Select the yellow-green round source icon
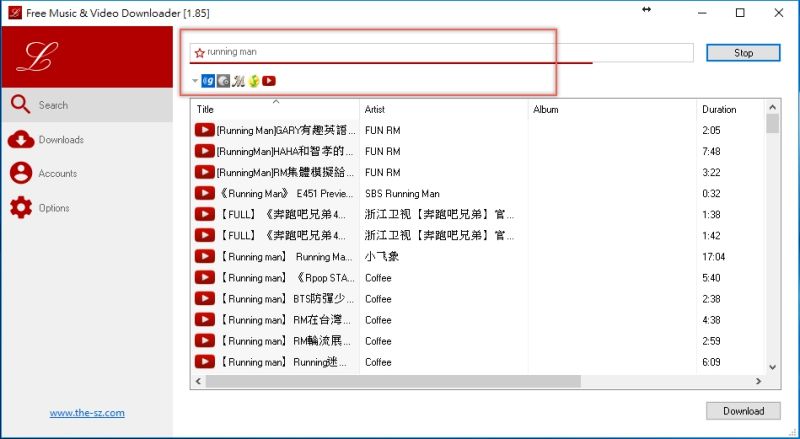Image resolution: width=800 pixels, height=439 pixels. (x=254, y=81)
